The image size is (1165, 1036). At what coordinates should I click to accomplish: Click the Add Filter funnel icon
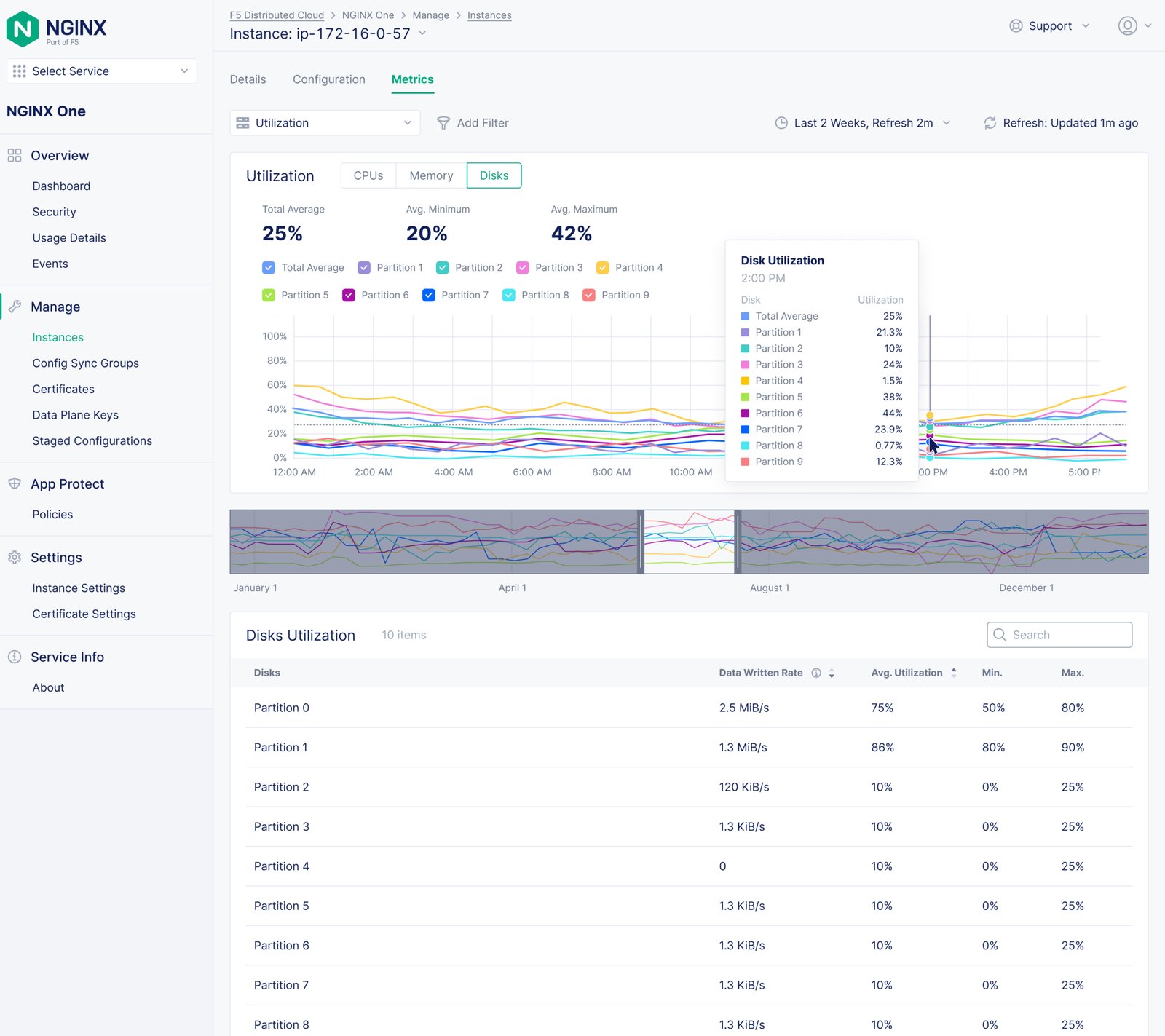pyautogui.click(x=443, y=123)
